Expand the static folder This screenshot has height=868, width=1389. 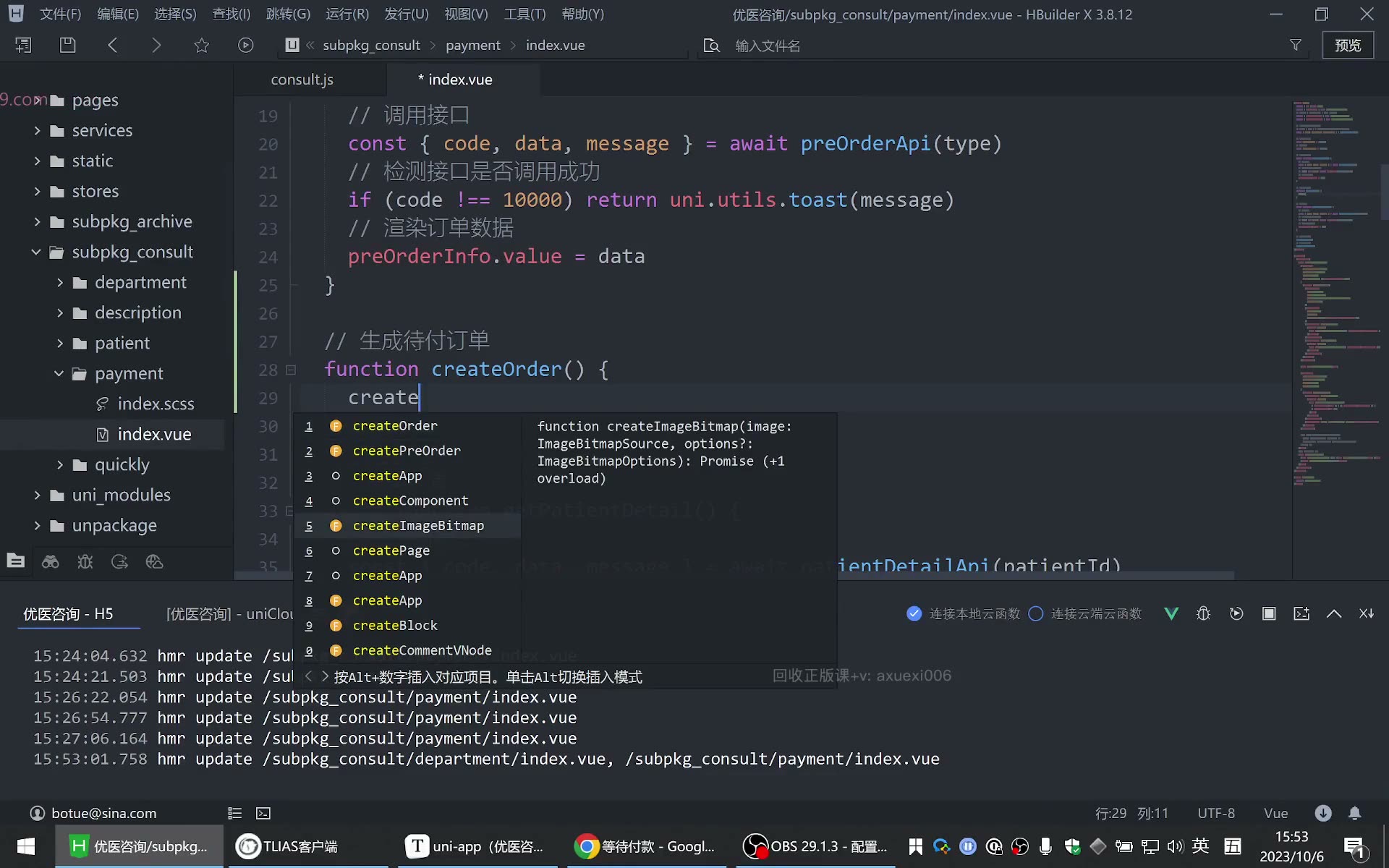(37, 161)
